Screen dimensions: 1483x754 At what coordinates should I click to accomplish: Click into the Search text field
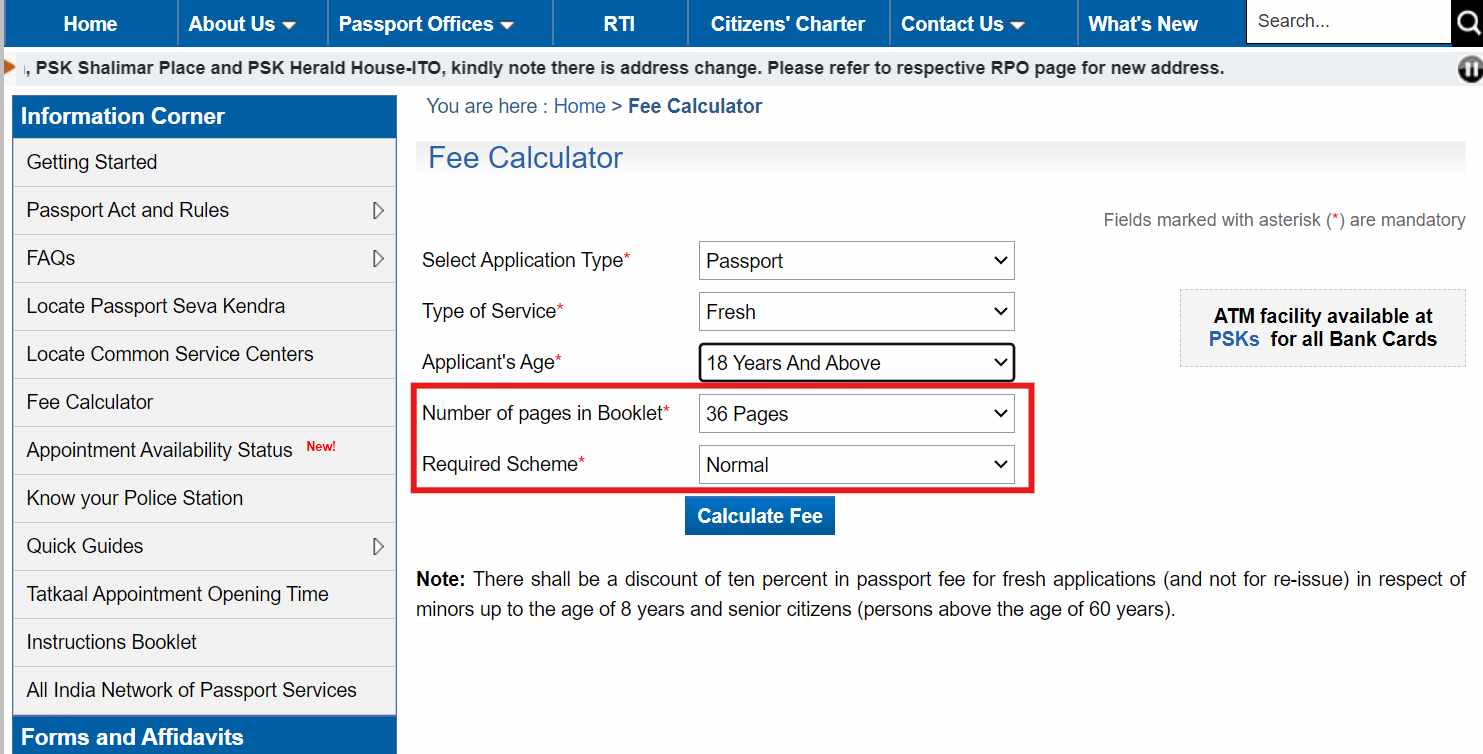(x=1346, y=21)
